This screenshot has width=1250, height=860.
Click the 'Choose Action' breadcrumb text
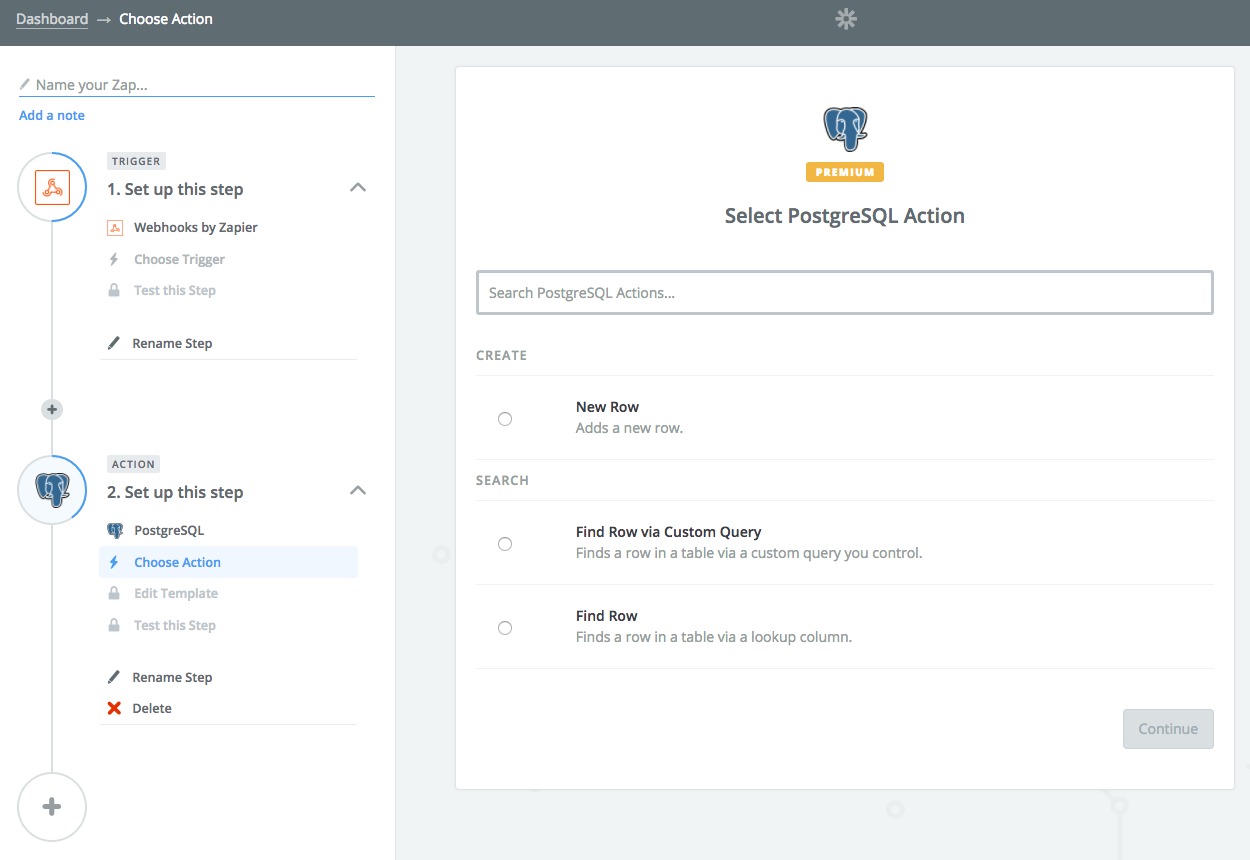166,19
